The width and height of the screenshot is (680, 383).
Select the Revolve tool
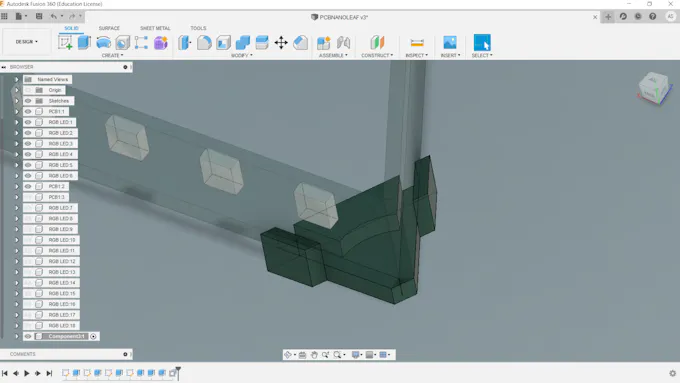tap(103, 43)
